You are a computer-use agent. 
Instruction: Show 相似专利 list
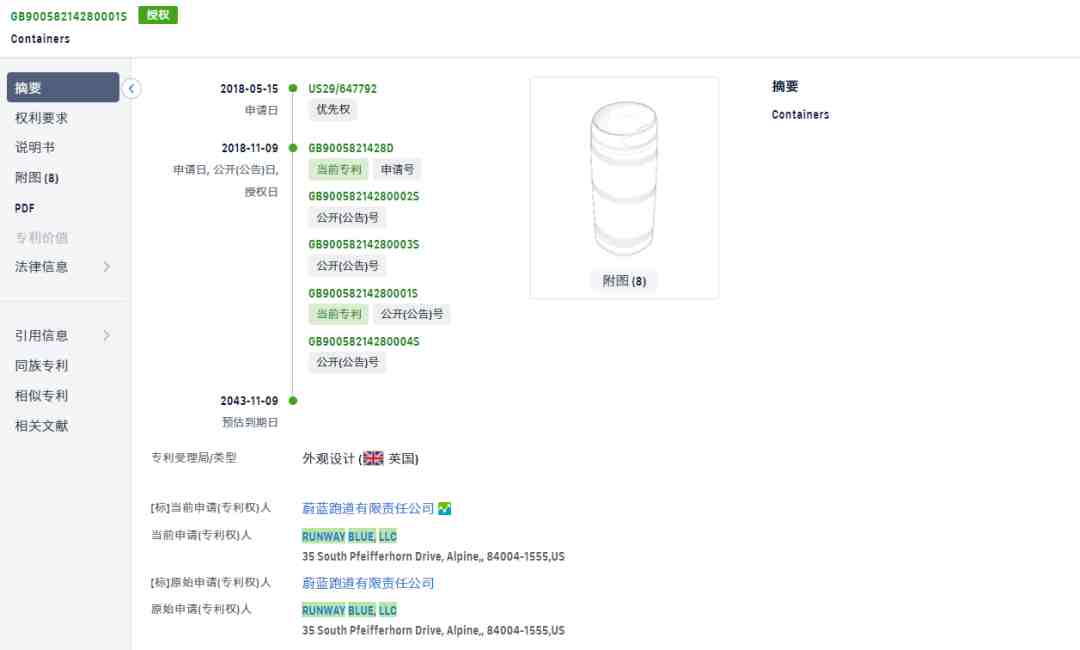42,396
